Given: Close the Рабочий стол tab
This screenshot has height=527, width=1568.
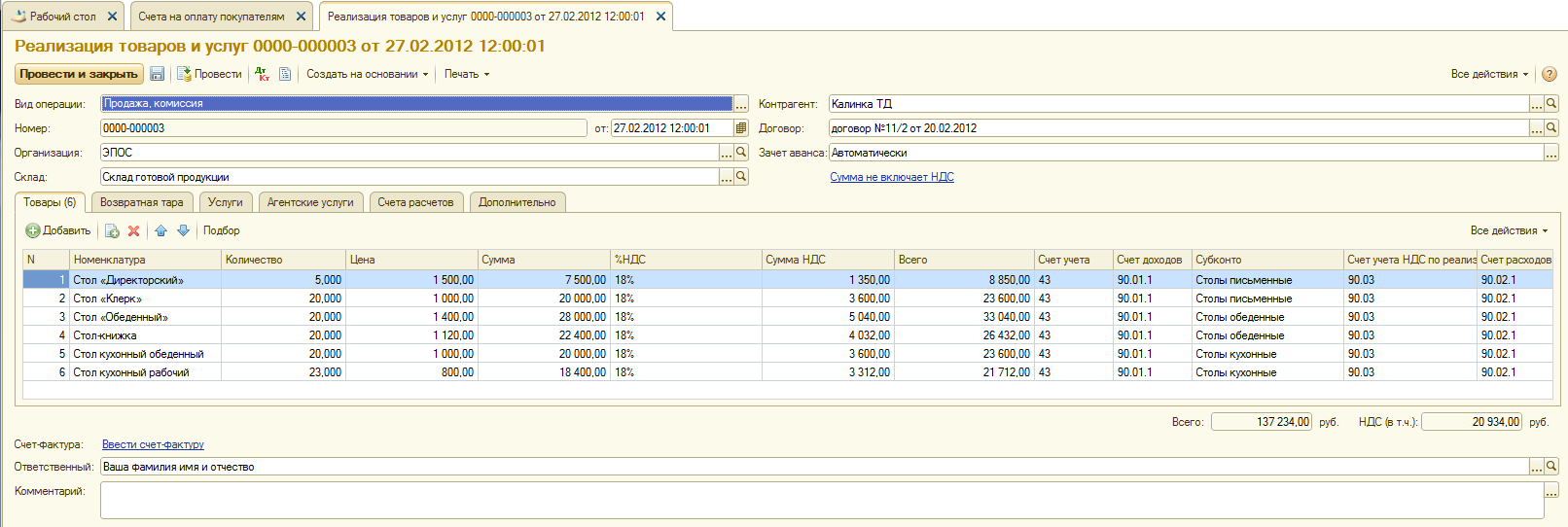Looking at the screenshot, I should pos(112,17).
